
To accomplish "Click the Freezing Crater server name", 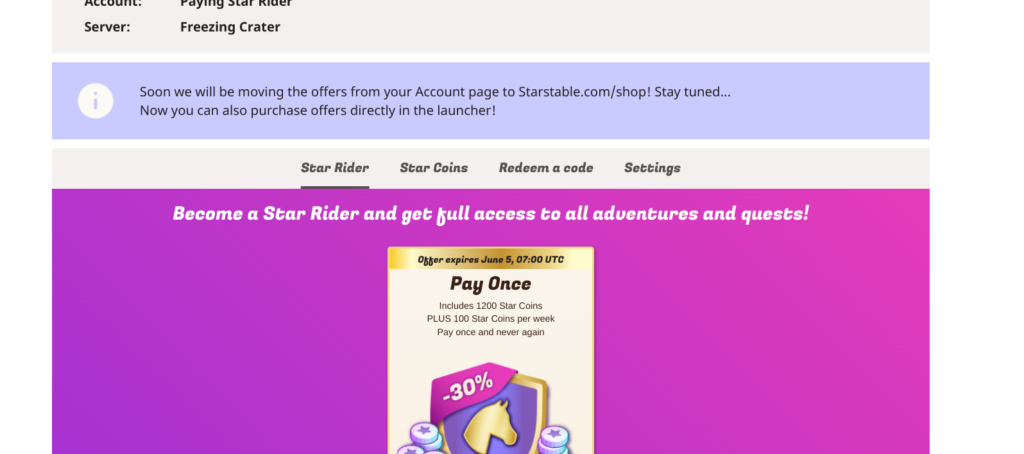I will coord(230,27).
